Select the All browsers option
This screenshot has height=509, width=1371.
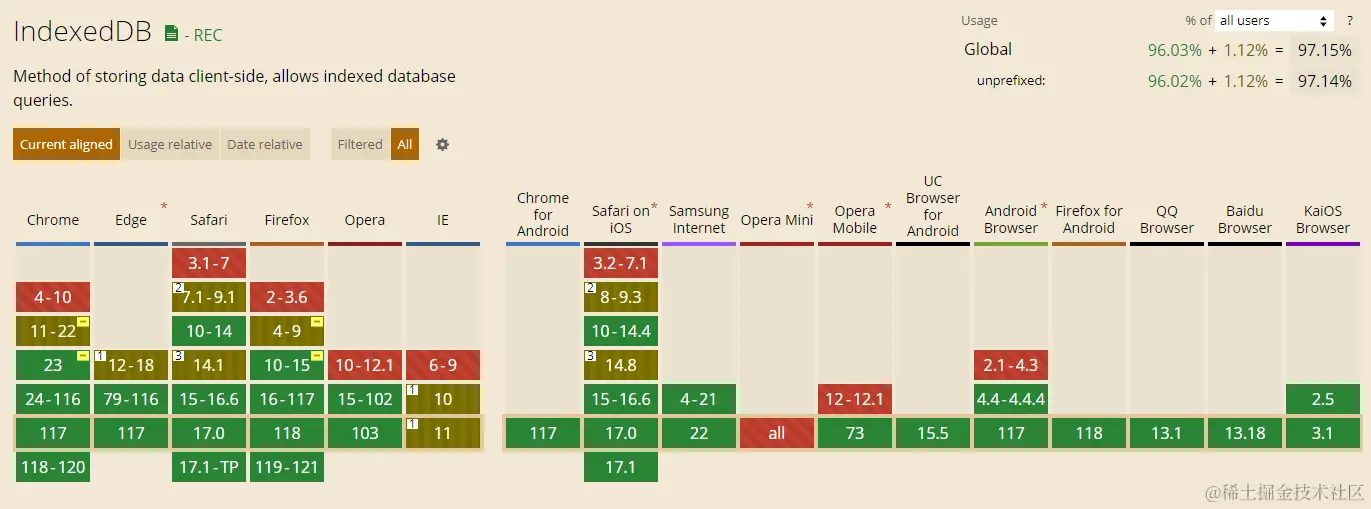(x=405, y=144)
